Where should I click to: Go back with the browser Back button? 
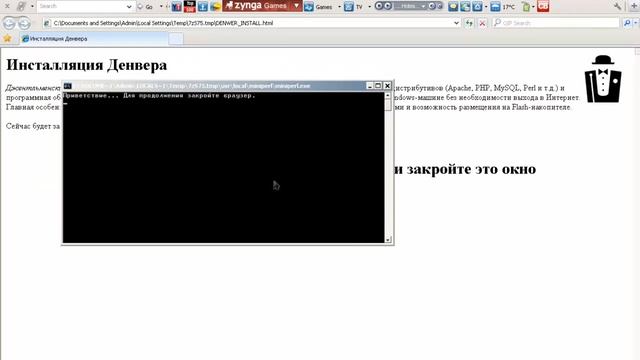pos(9,23)
